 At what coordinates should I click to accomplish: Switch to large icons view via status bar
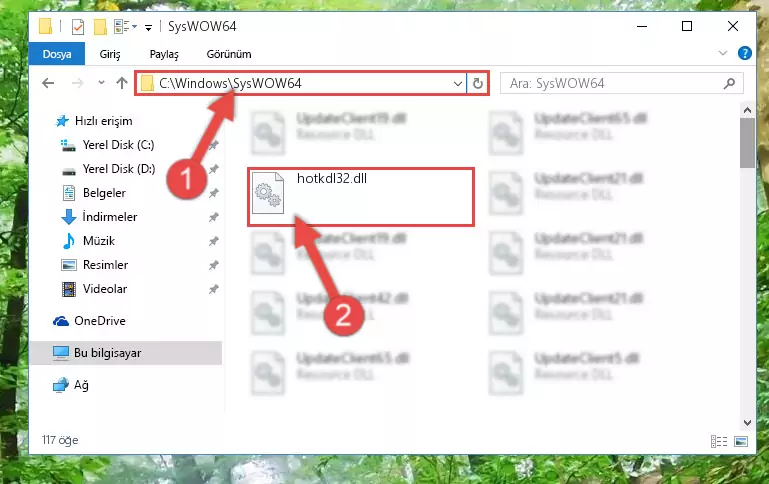(741, 441)
